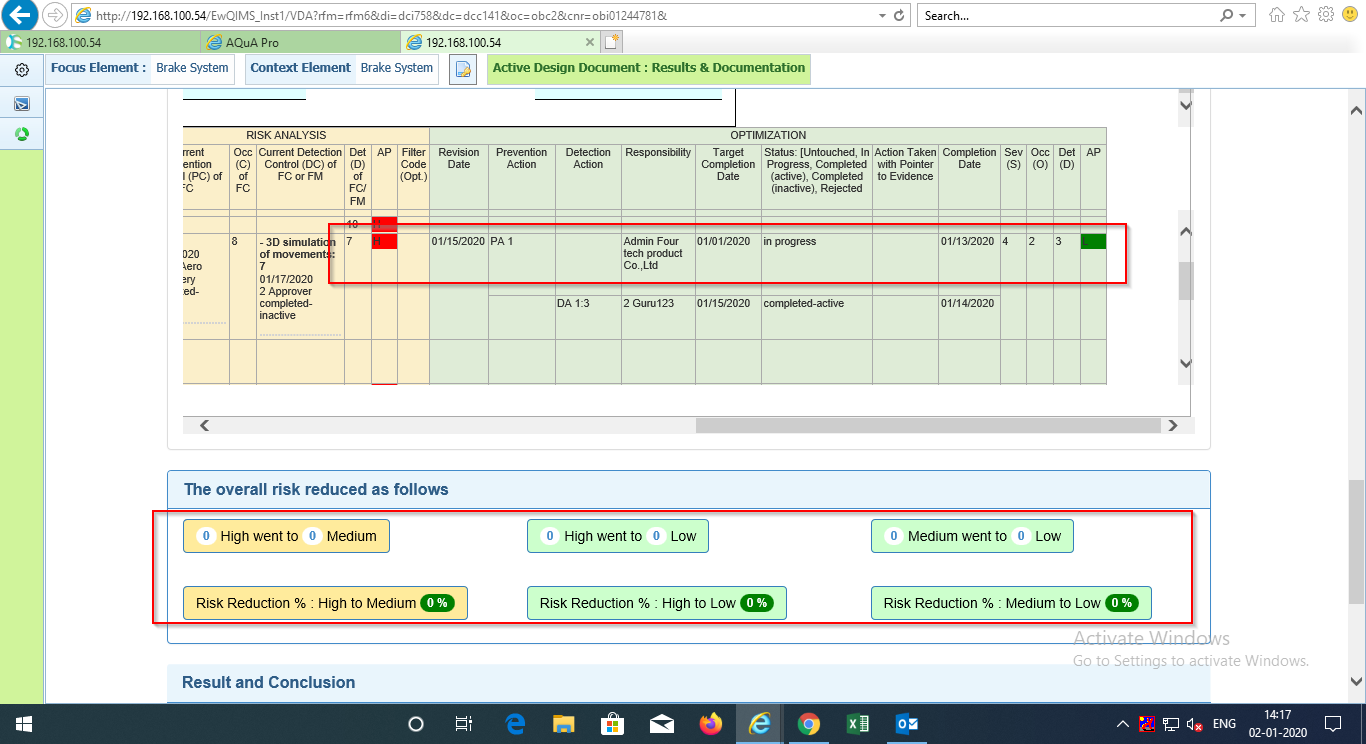Image resolution: width=1366 pixels, height=744 pixels.
Task: Open the browser home page icon
Action: point(1277,15)
